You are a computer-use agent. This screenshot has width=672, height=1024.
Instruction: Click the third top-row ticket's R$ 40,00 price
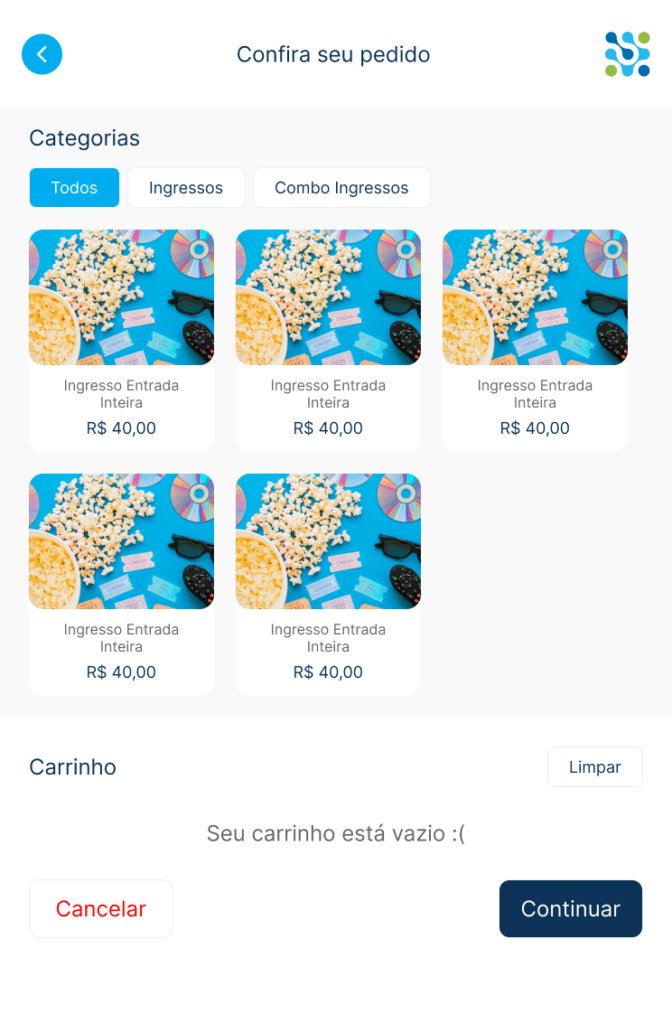535,429
